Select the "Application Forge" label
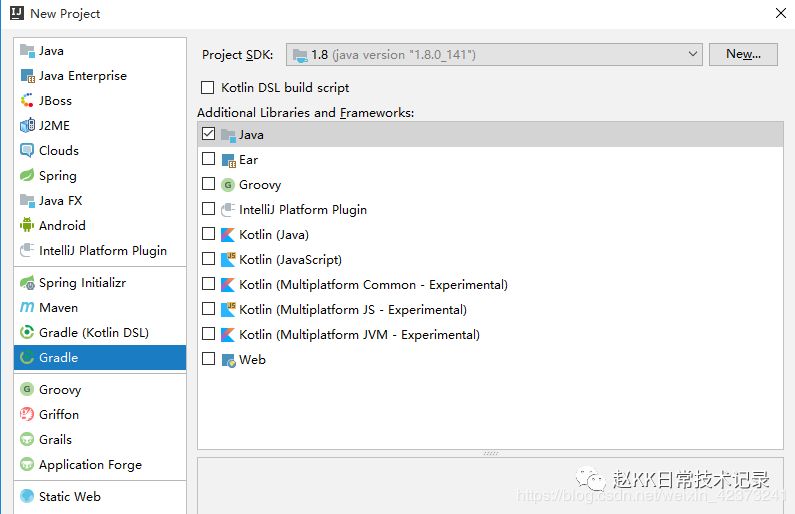This screenshot has width=795, height=514. click(x=90, y=465)
